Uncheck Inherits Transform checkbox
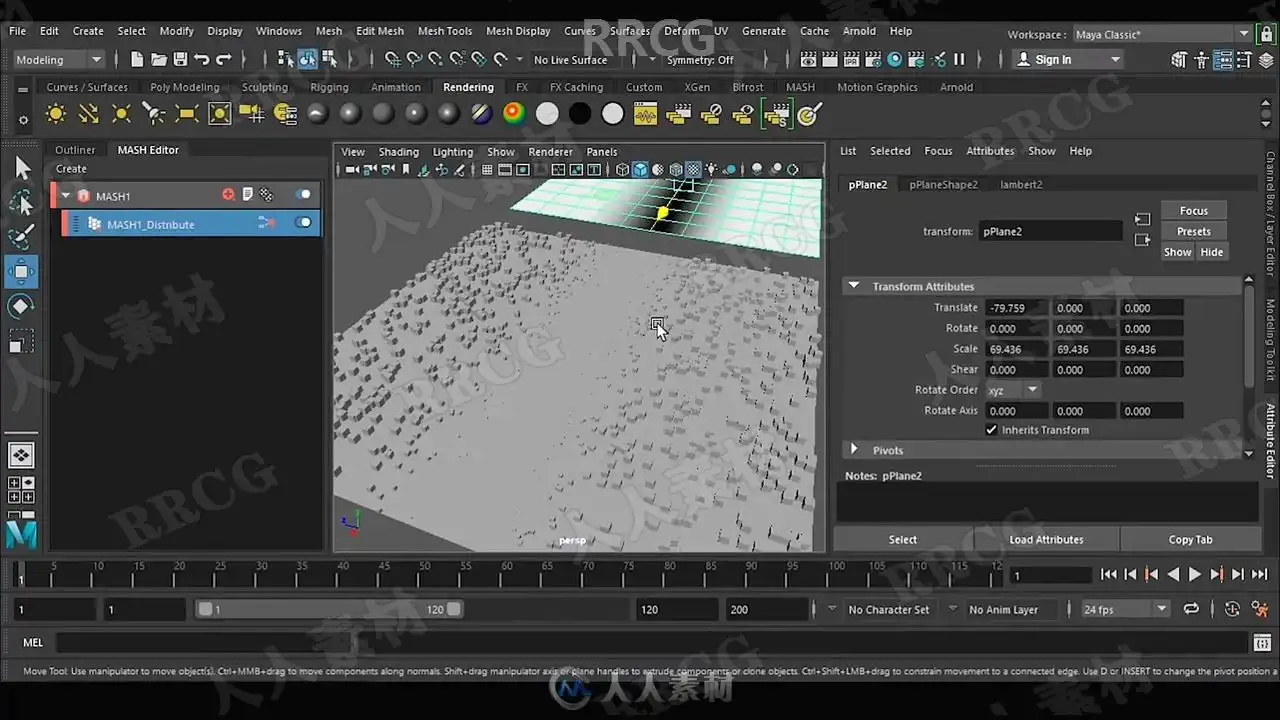Image resolution: width=1280 pixels, height=720 pixels. [992, 430]
